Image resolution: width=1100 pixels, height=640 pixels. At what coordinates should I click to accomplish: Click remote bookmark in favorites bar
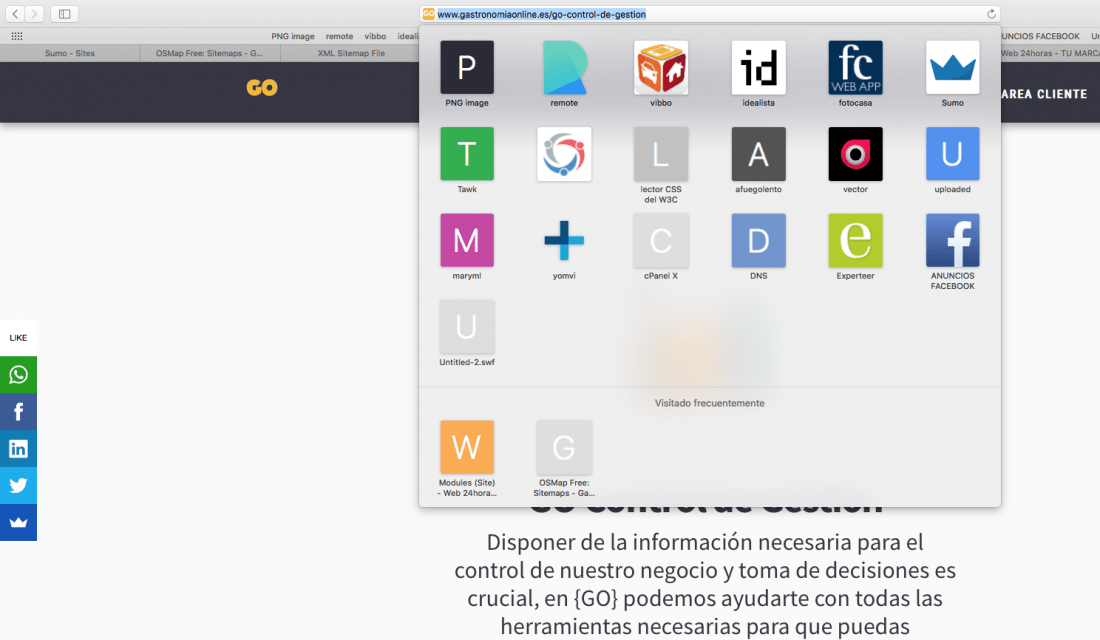[340, 36]
